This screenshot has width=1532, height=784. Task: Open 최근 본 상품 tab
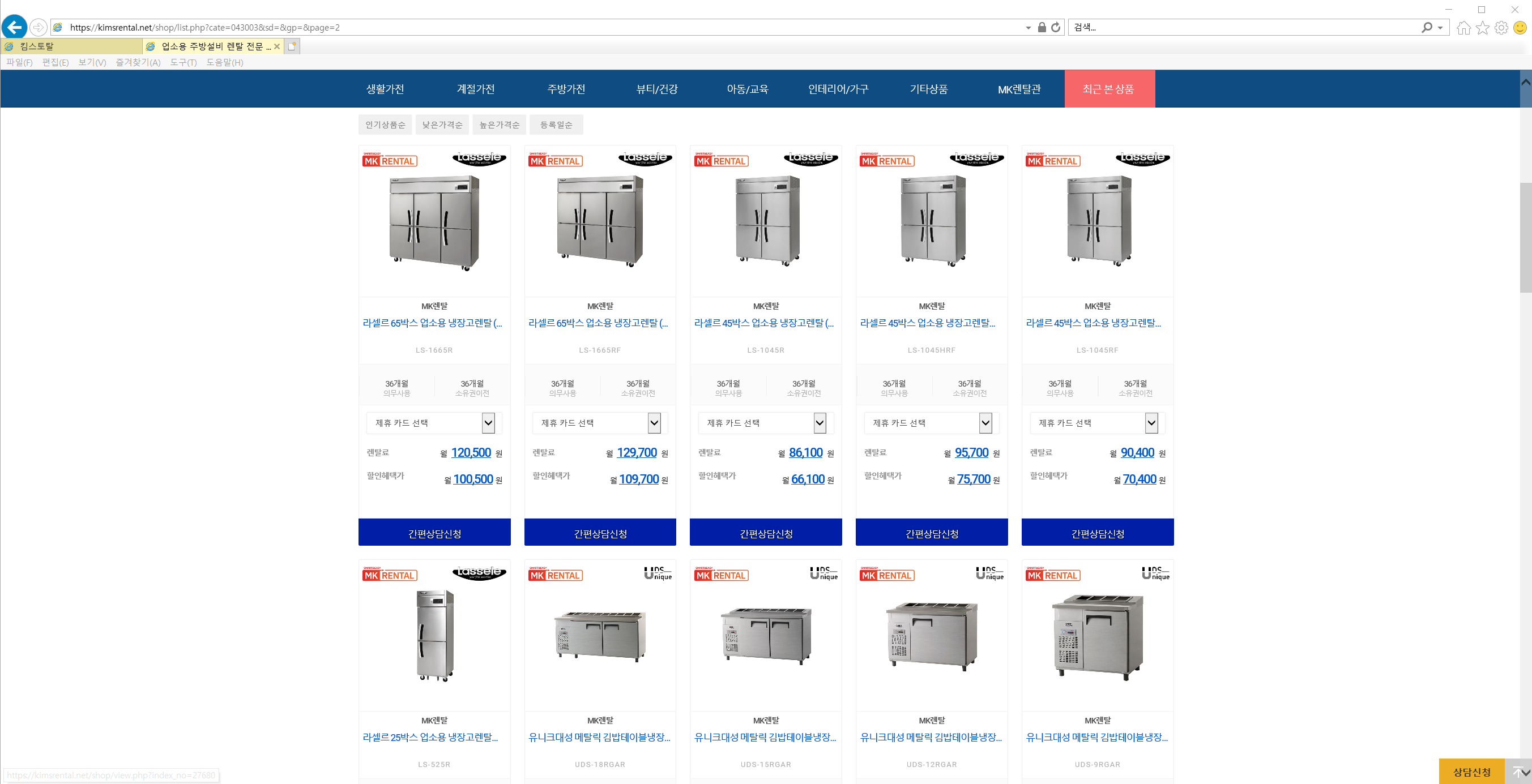tap(1109, 89)
